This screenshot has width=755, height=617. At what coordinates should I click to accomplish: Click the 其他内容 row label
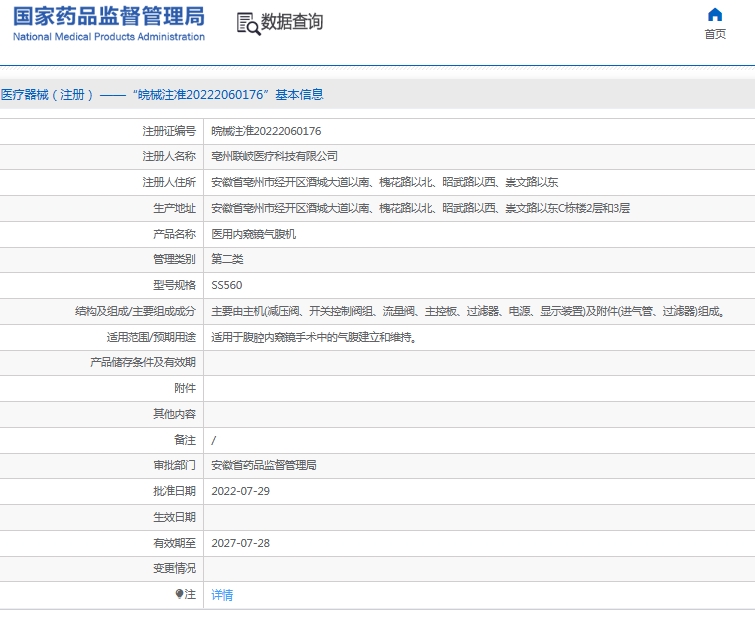174,414
